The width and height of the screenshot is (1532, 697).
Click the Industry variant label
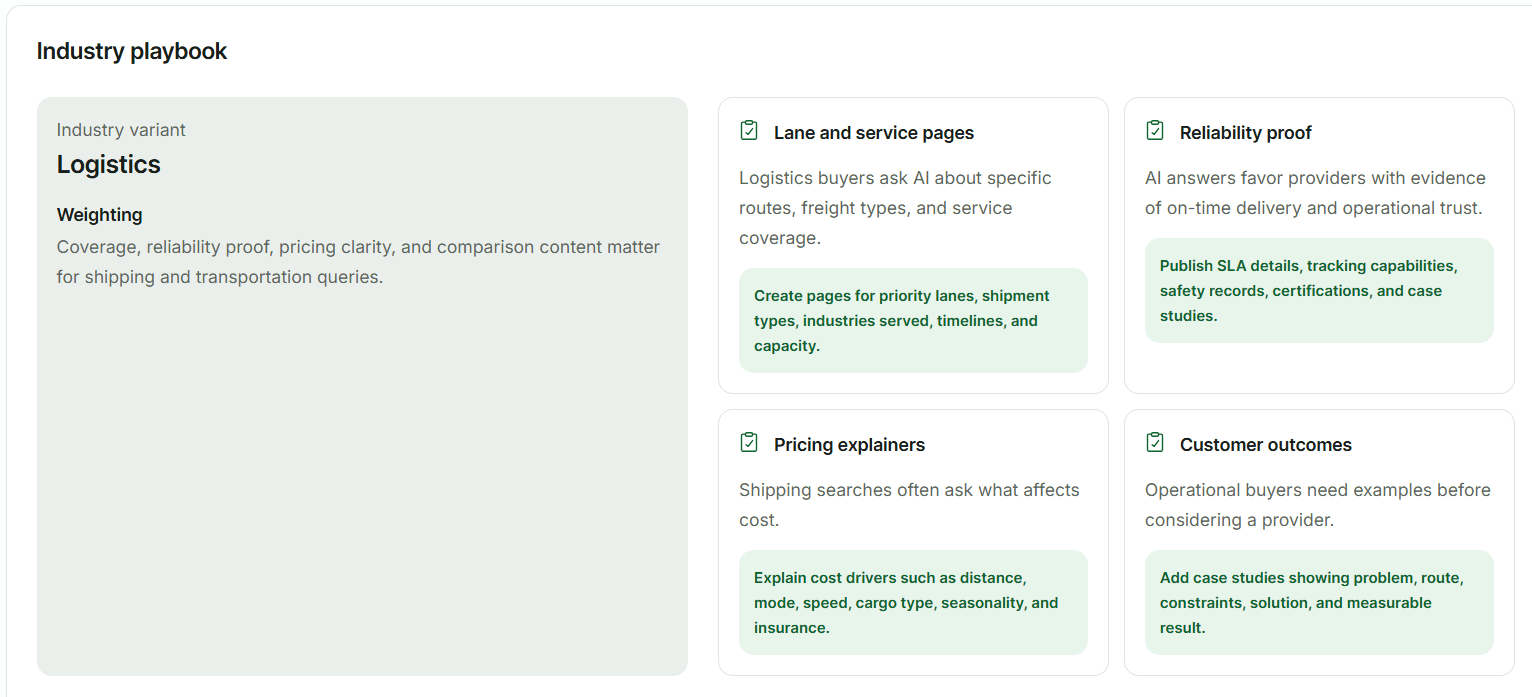121,130
